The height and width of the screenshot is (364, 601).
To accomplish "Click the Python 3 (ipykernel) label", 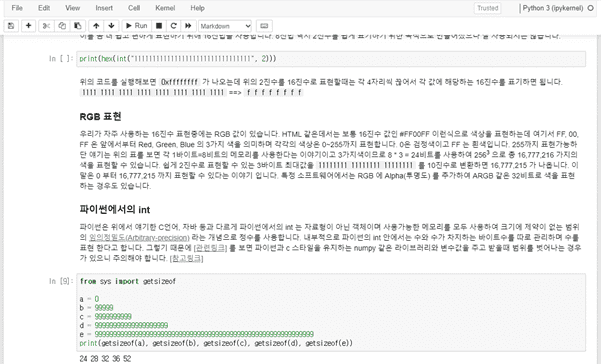I will click(553, 8).
